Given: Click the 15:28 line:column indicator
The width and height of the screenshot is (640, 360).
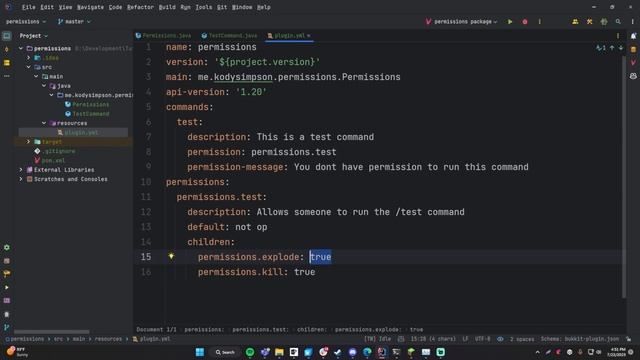Looking at the screenshot, I should pos(433,339).
